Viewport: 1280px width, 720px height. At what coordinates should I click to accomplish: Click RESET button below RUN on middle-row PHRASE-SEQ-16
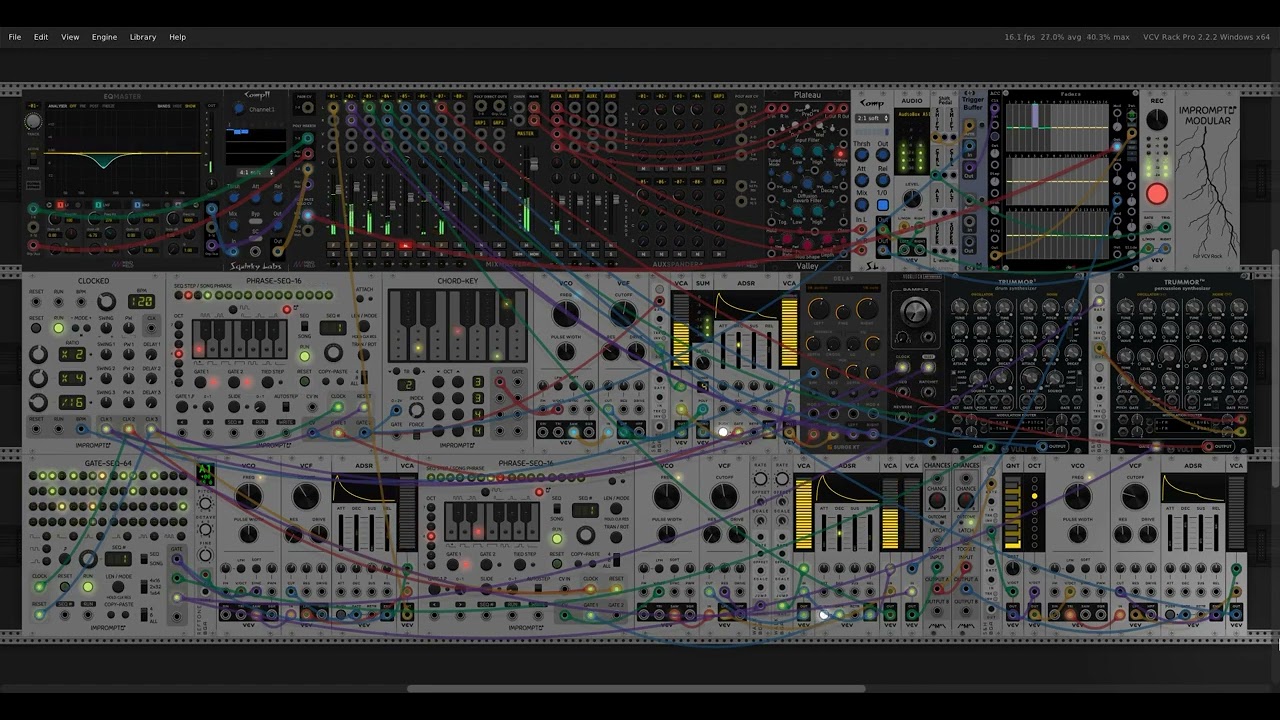point(304,381)
